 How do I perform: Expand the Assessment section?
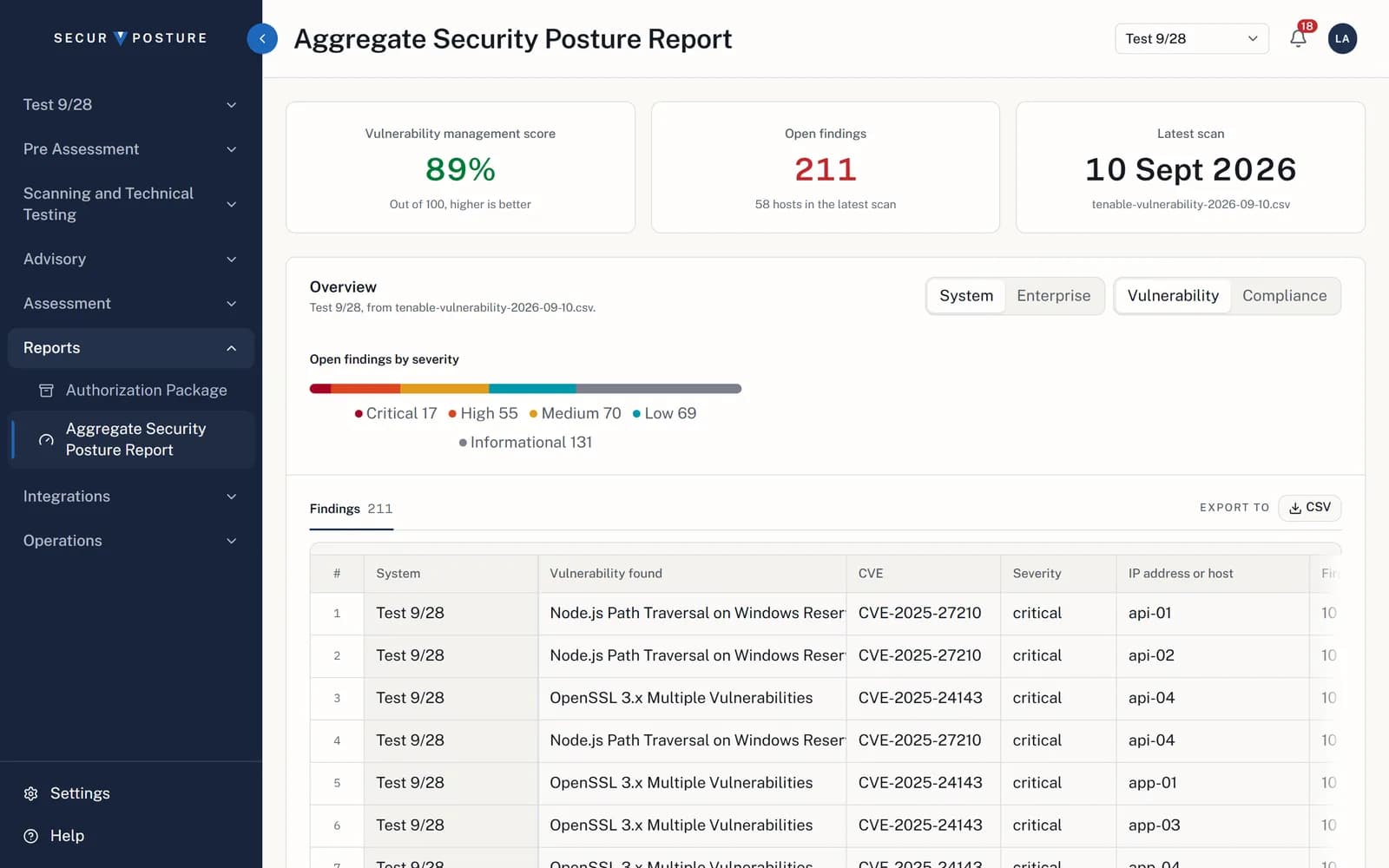(130, 304)
